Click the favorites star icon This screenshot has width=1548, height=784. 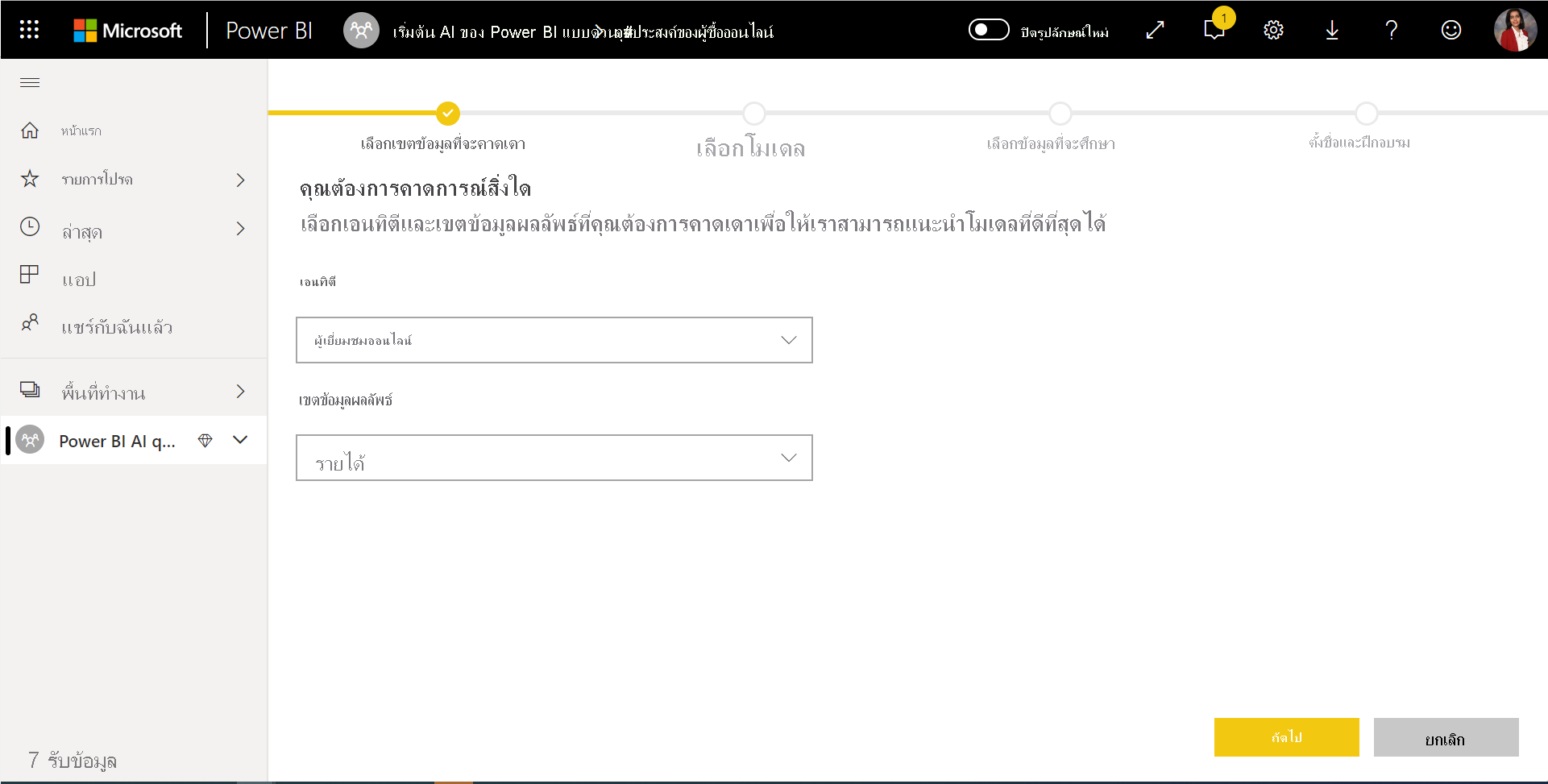[x=30, y=179]
